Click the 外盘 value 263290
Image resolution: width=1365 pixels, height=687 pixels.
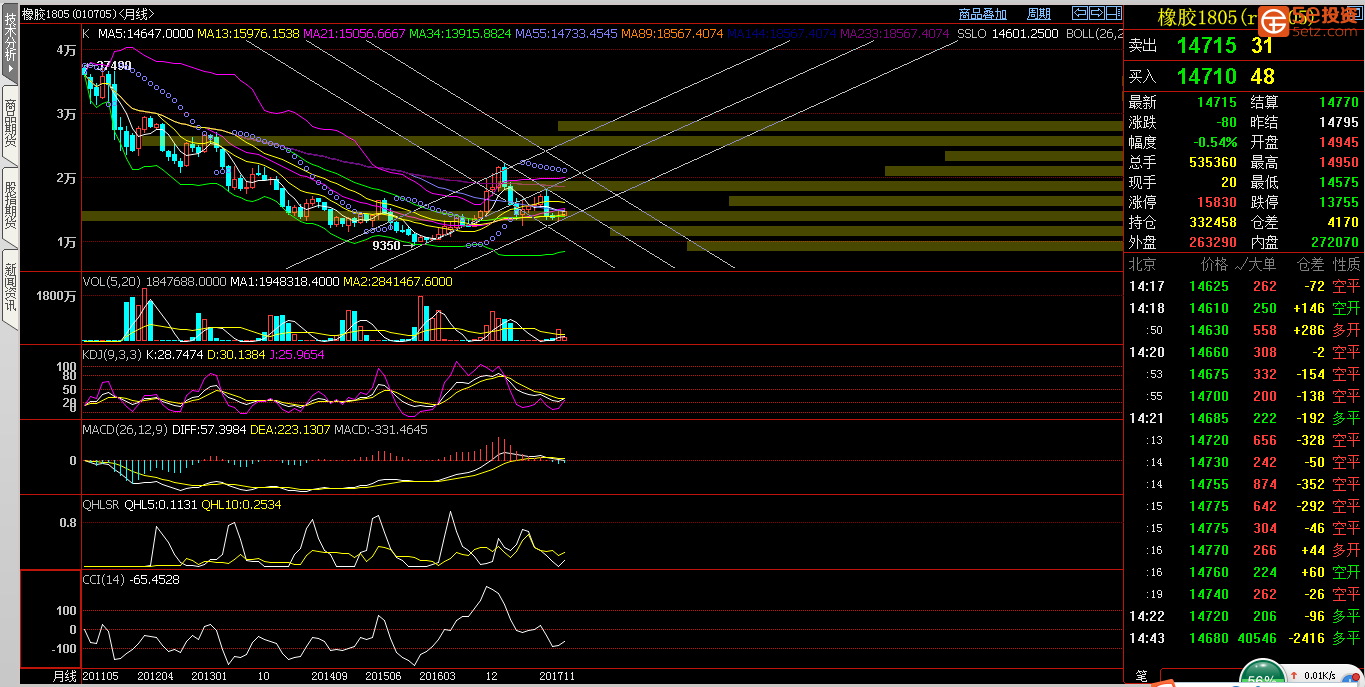(x=1213, y=242)
